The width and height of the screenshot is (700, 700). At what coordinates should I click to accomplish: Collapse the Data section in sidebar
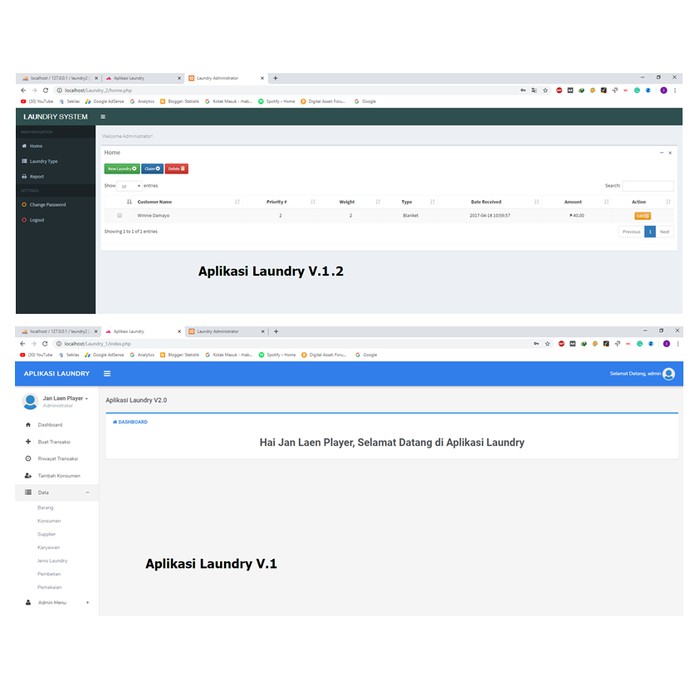[87, 492]
